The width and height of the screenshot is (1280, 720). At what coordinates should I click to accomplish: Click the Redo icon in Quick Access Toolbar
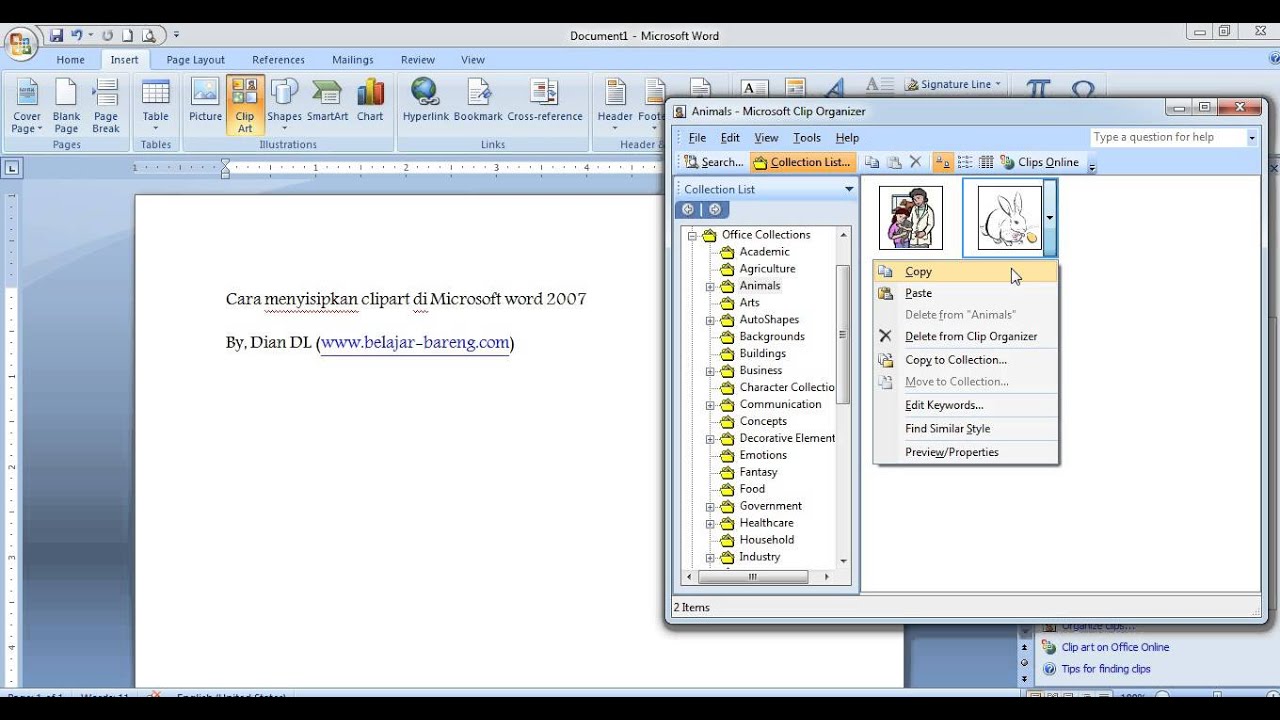pyautogui.click(x=107, y=35)
